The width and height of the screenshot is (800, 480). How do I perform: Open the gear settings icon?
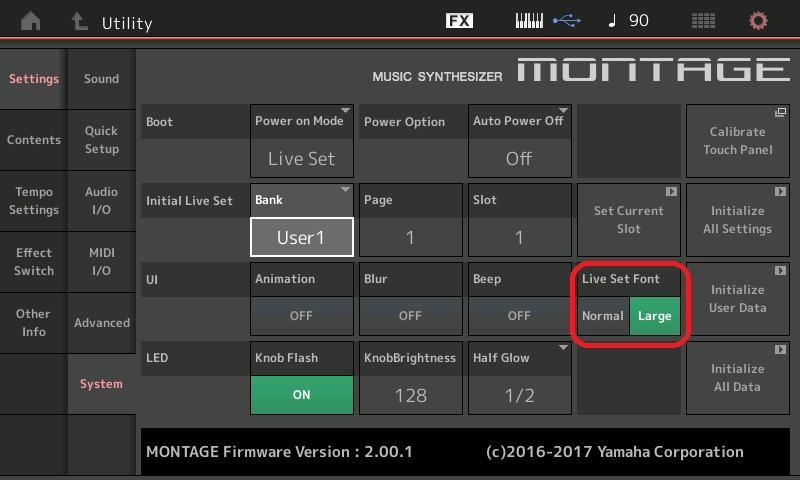tap(759, 21)
